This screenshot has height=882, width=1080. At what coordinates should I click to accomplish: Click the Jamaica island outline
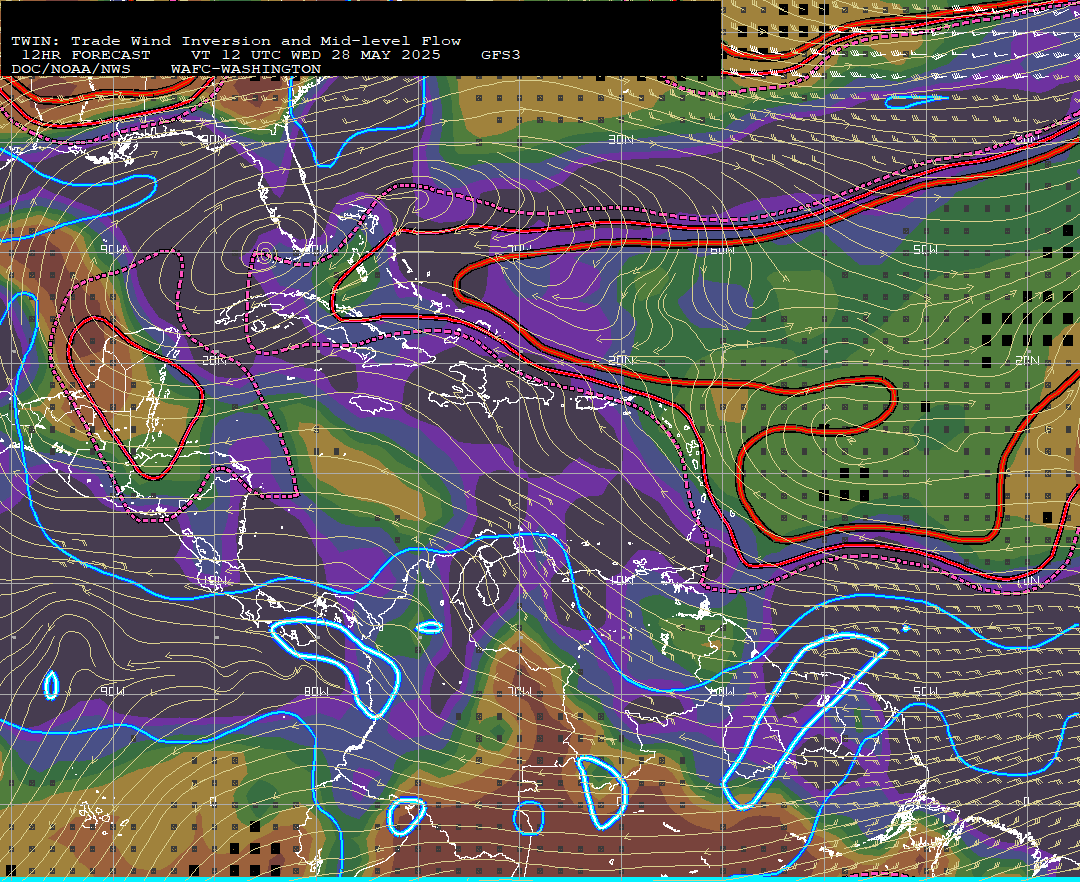click(372, 404)
